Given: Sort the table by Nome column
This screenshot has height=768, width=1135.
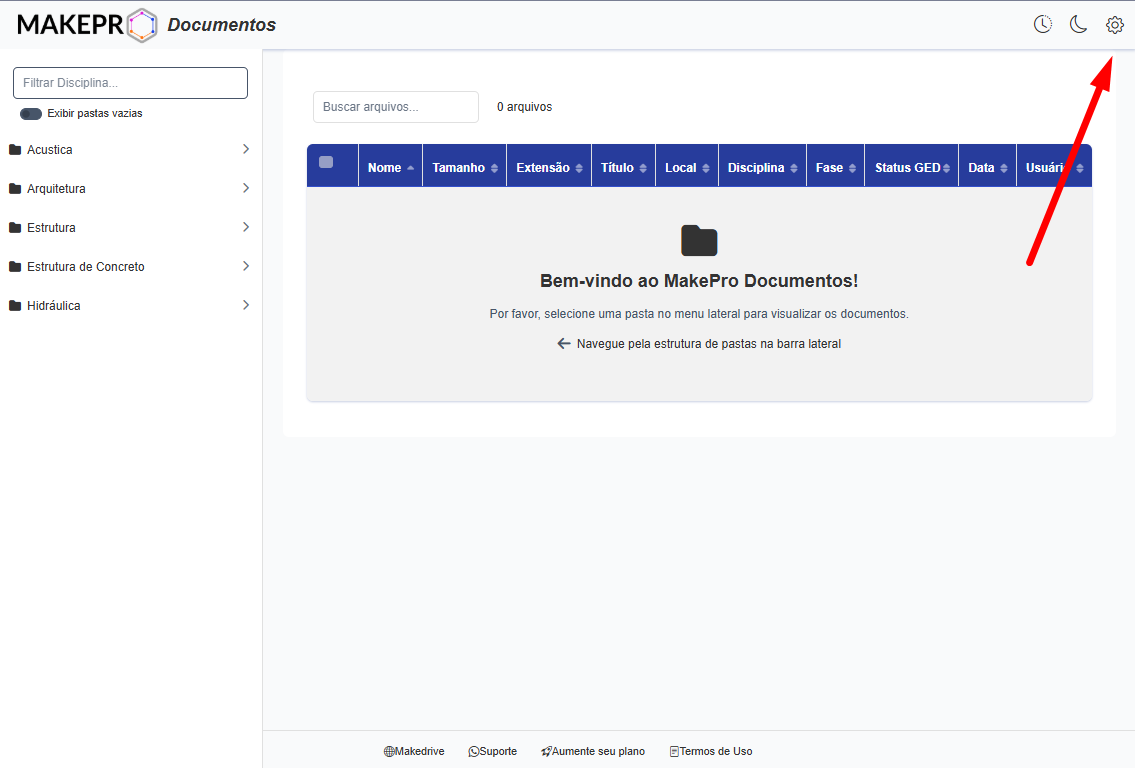Looking at the screenshot, I should pos(390,168).
